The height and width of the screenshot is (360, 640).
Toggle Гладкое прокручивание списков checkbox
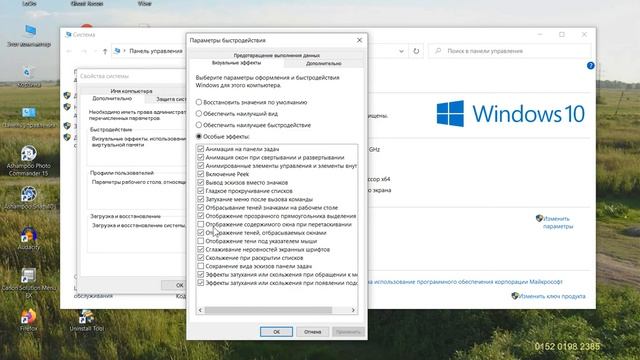point(200,191)
